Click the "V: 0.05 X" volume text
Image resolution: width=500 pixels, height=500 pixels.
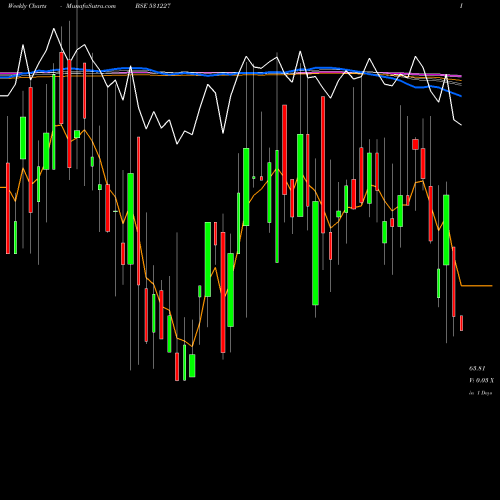482,380
